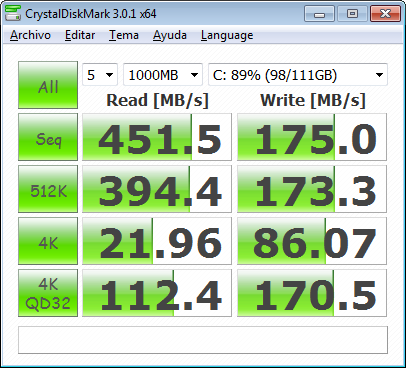The height and width of the screenshot is (368, 406).
Task: Open the C: drive selection dropdown
Action: coord(298,75)
